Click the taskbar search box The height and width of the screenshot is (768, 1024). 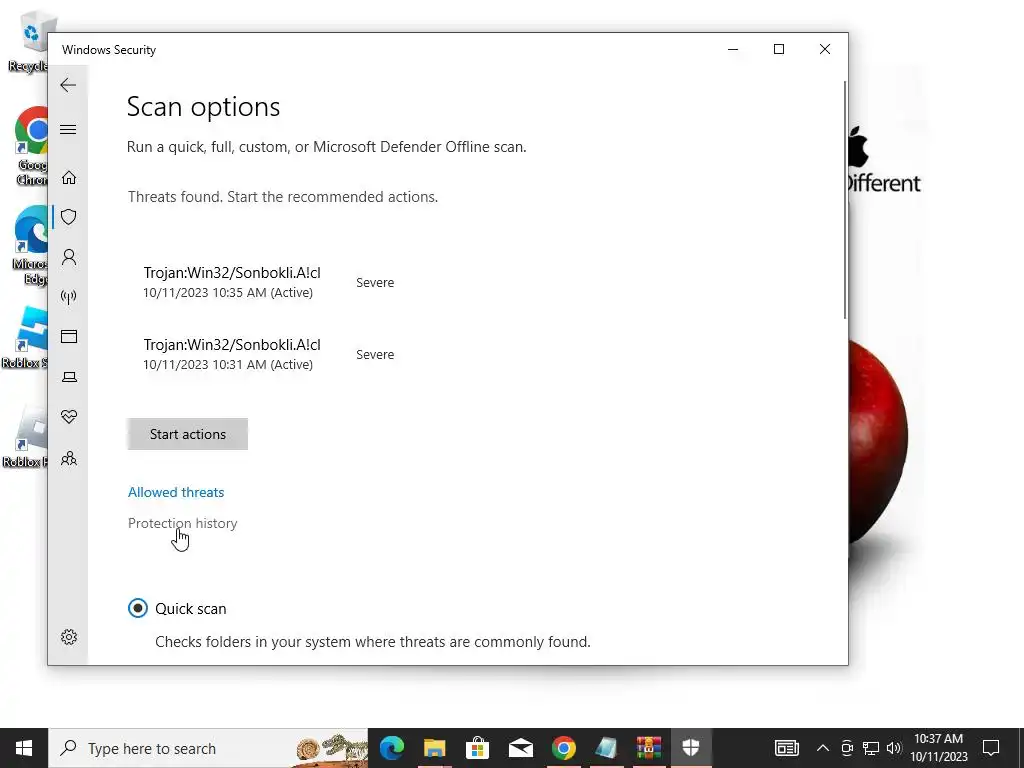coord(208,748)
